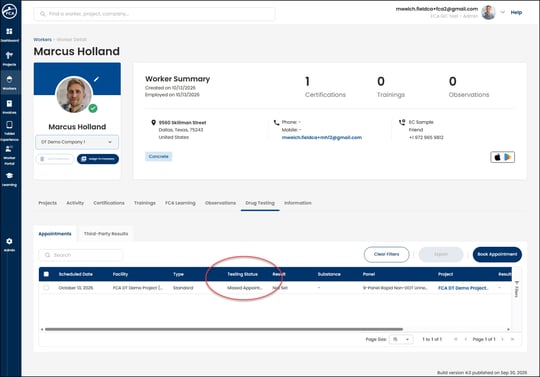Image resolution: width=540 pixels, height=377 pixels.
Task: Switch to the Trainings tab
Action: [x=145, y=203]
